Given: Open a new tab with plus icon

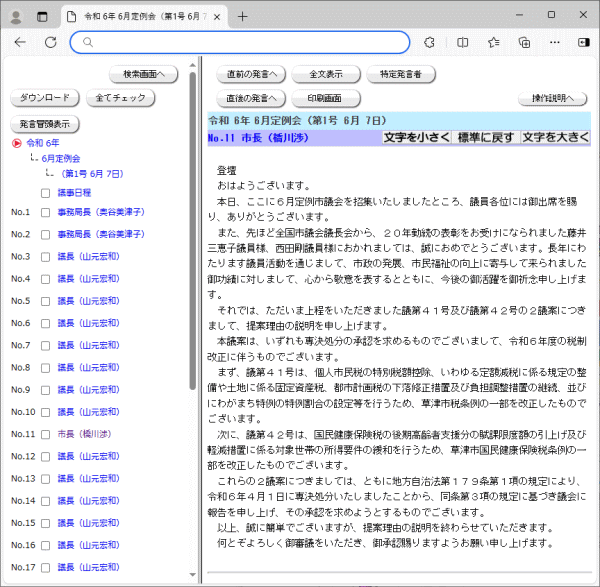Looking at the screenshot, I should [x=243, y=16].
